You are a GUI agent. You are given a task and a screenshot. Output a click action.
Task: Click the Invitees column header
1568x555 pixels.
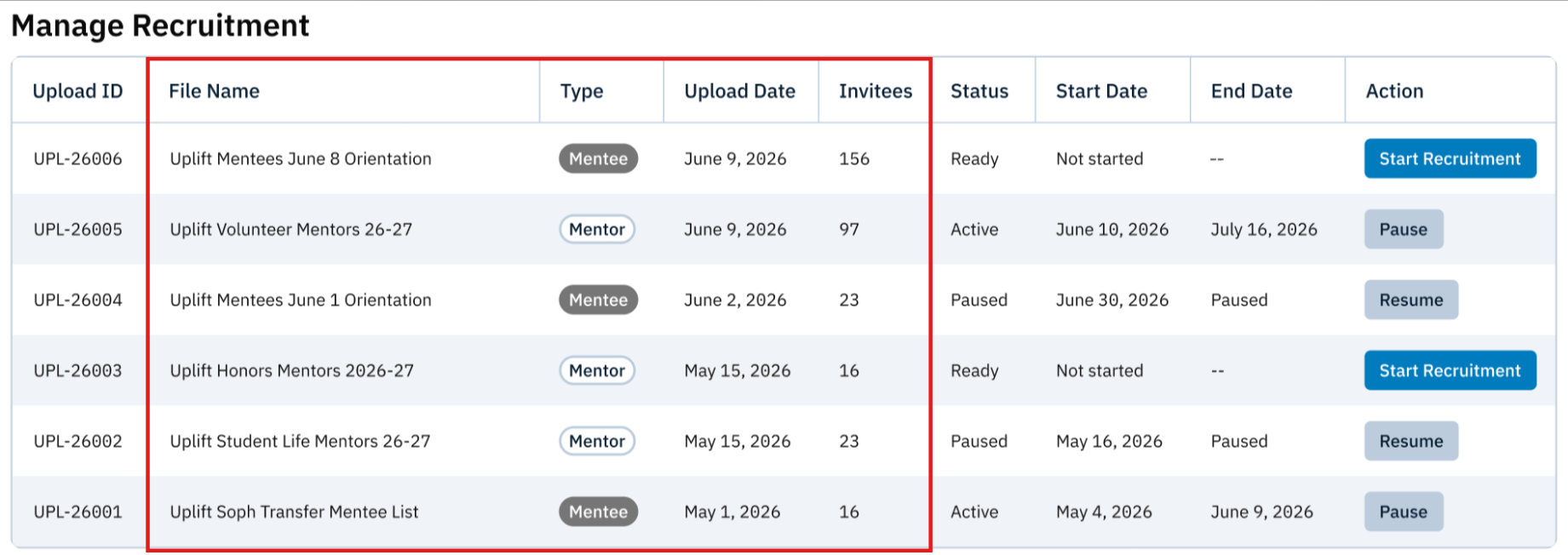[875, 91]
